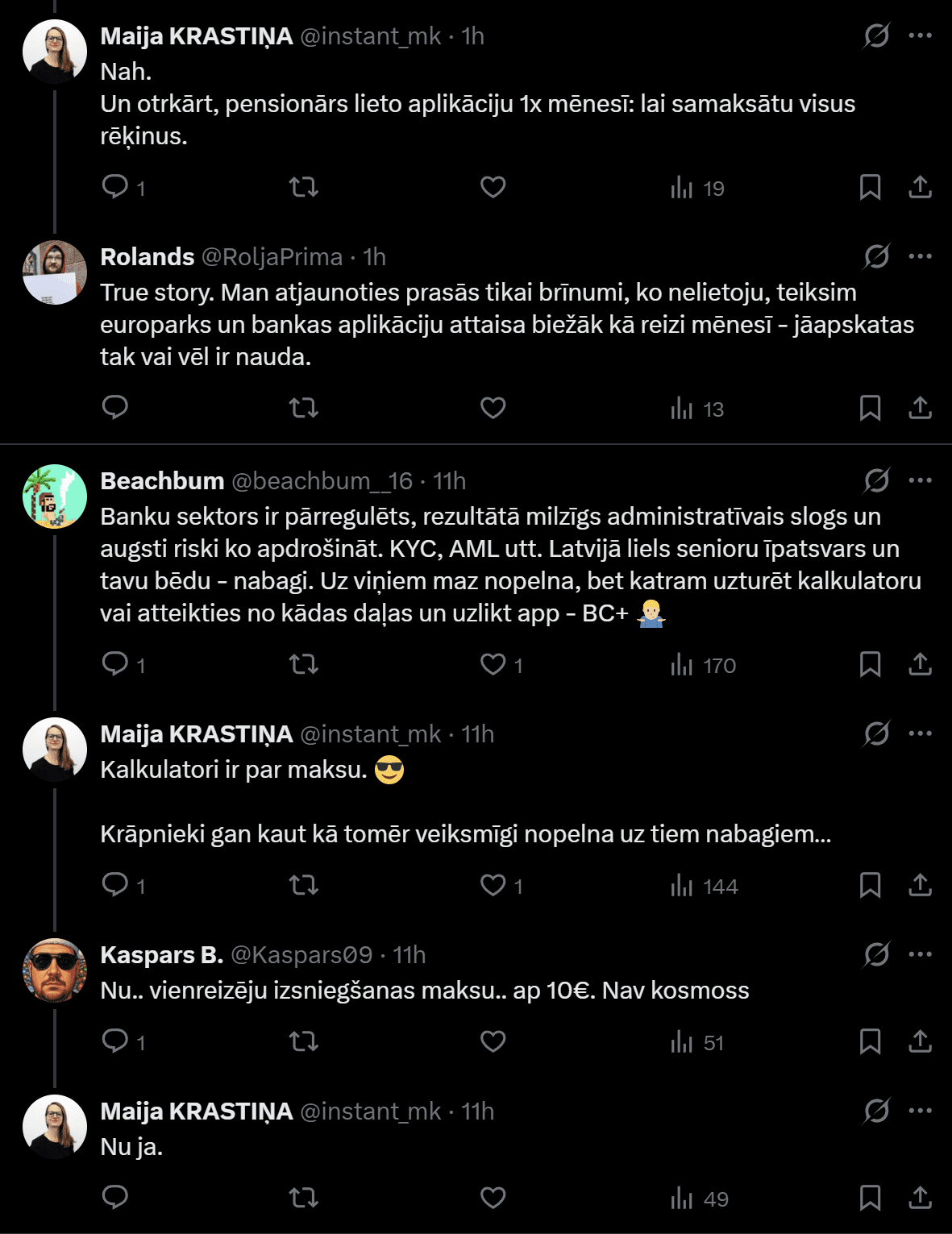Open the @RoljaPrima profile handle
This screenshot has height=1234, width=952.
click(x=272, y=257)
